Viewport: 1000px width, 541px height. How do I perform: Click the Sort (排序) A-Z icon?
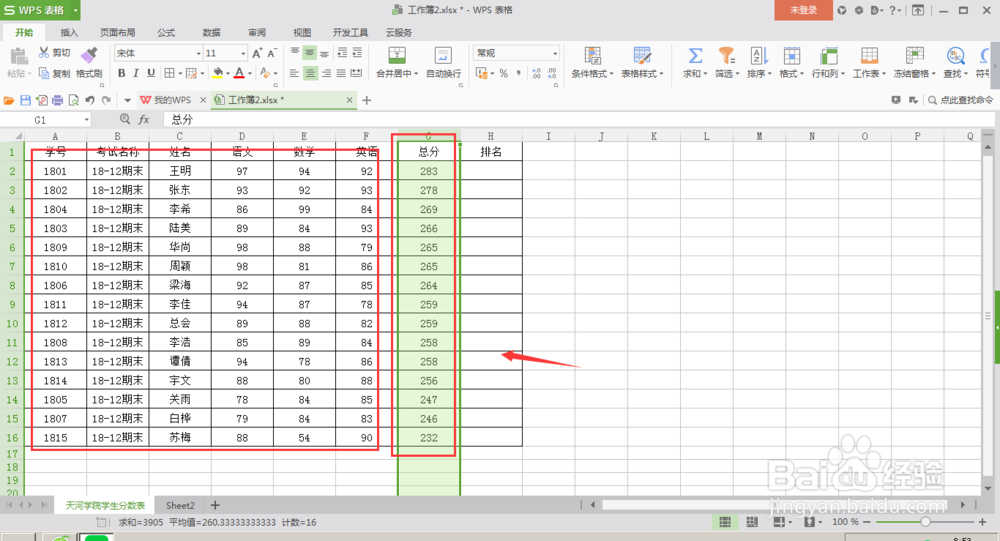coord(759,56)
